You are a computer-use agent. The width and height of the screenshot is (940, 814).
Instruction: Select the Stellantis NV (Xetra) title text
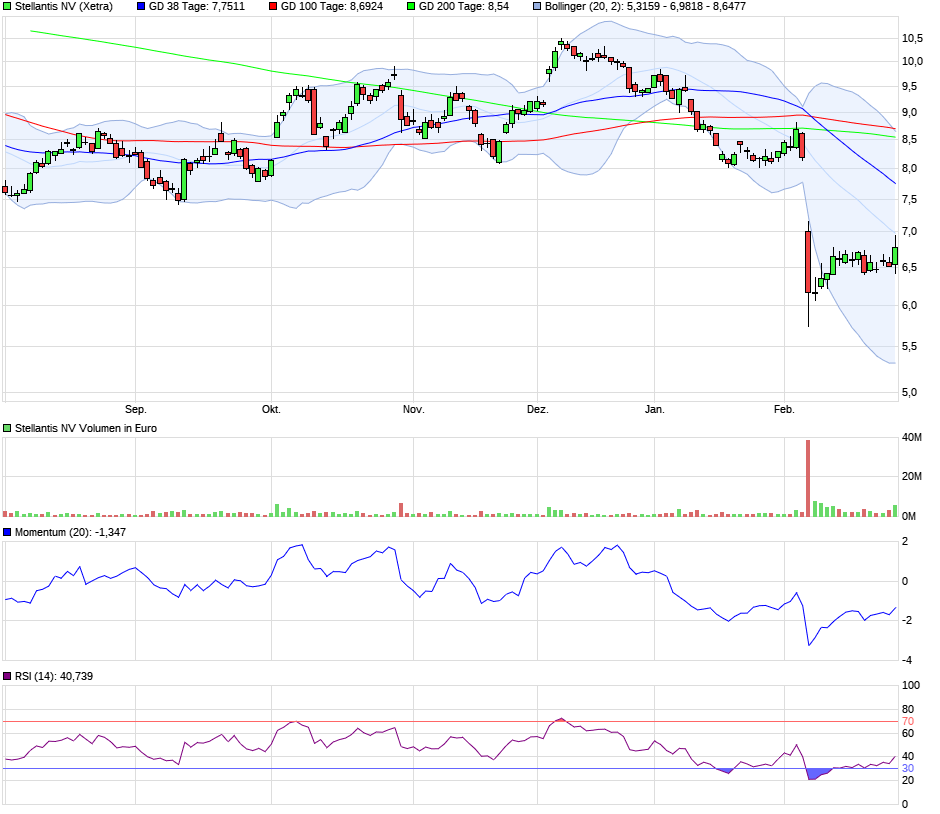tap(64, 6)
